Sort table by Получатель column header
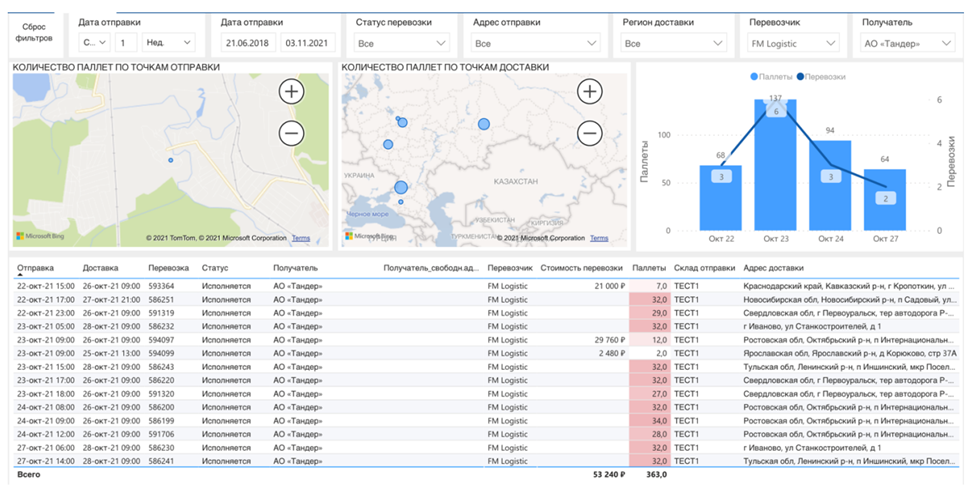974x490 pixels. 295,268
